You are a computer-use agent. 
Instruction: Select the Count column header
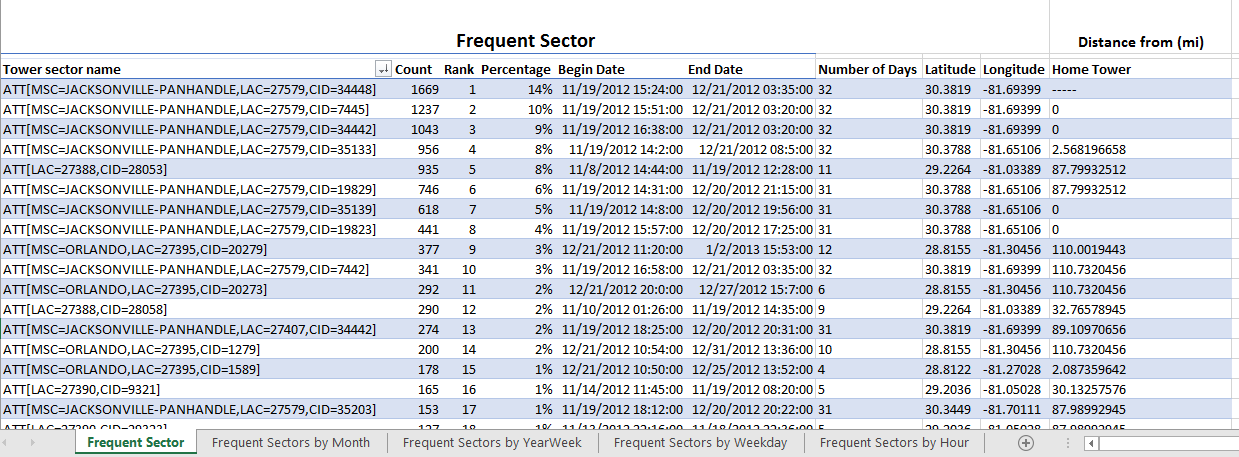(413, 69)
